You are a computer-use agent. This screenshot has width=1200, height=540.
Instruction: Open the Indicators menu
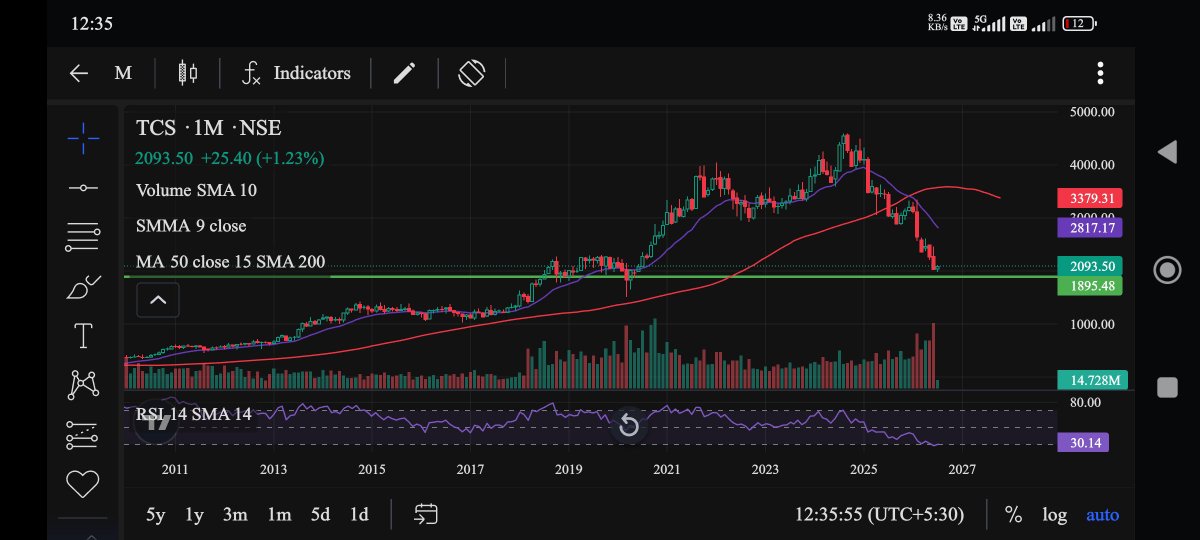tap(296, 73)
